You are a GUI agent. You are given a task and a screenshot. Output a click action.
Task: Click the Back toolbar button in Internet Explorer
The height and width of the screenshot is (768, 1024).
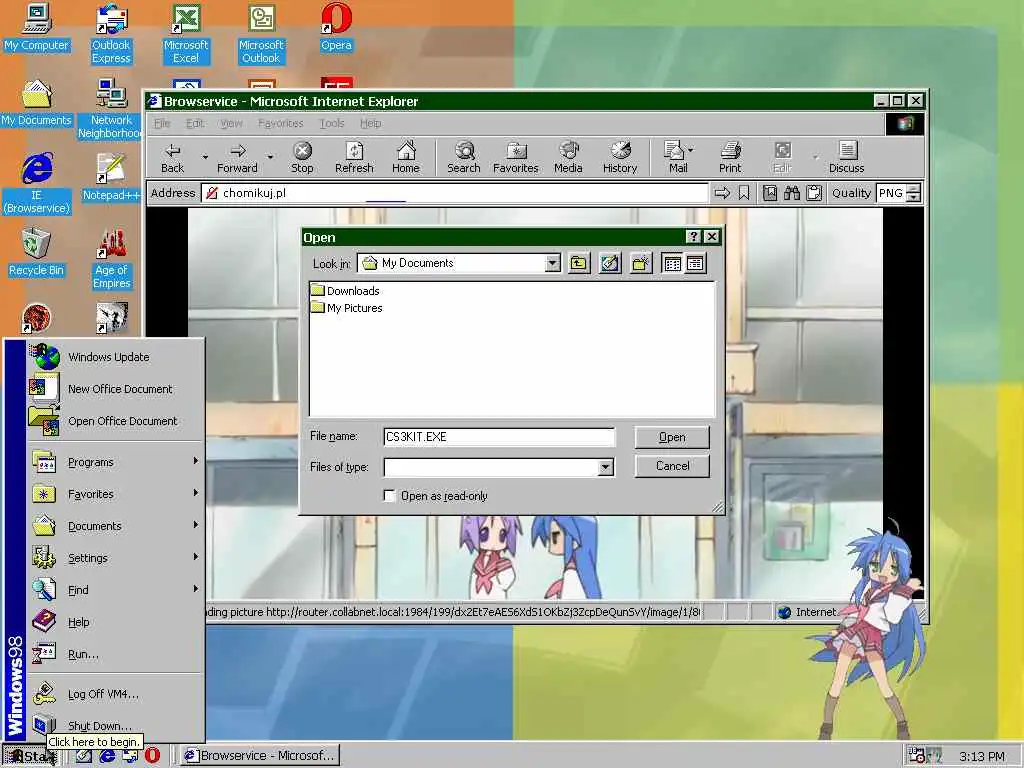[172, 158]
